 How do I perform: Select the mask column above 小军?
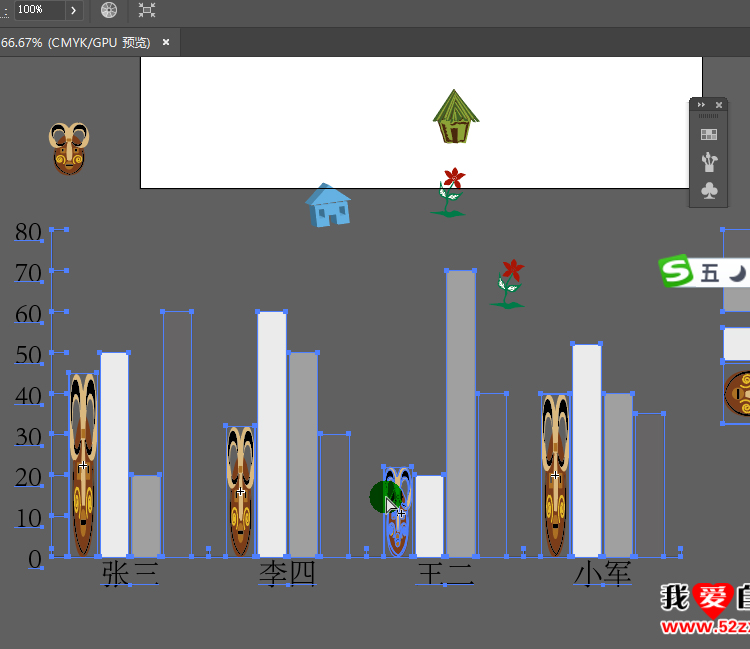(555, 475)
